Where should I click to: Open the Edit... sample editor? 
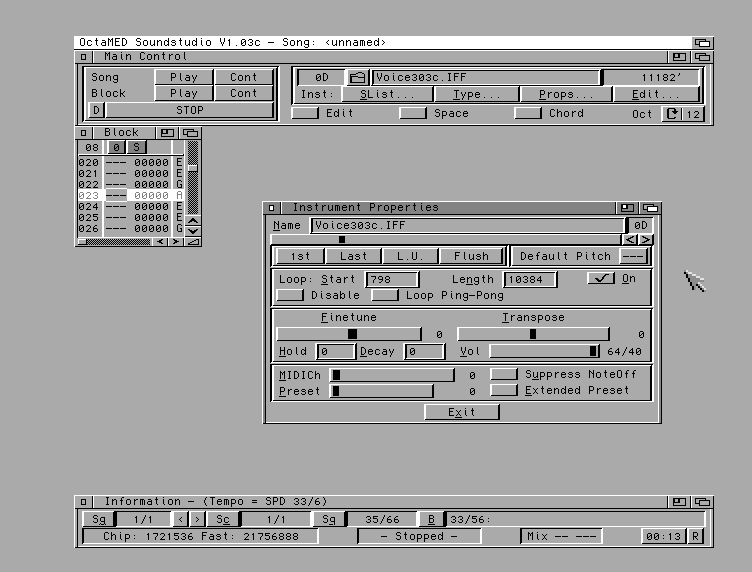(656, 94)
